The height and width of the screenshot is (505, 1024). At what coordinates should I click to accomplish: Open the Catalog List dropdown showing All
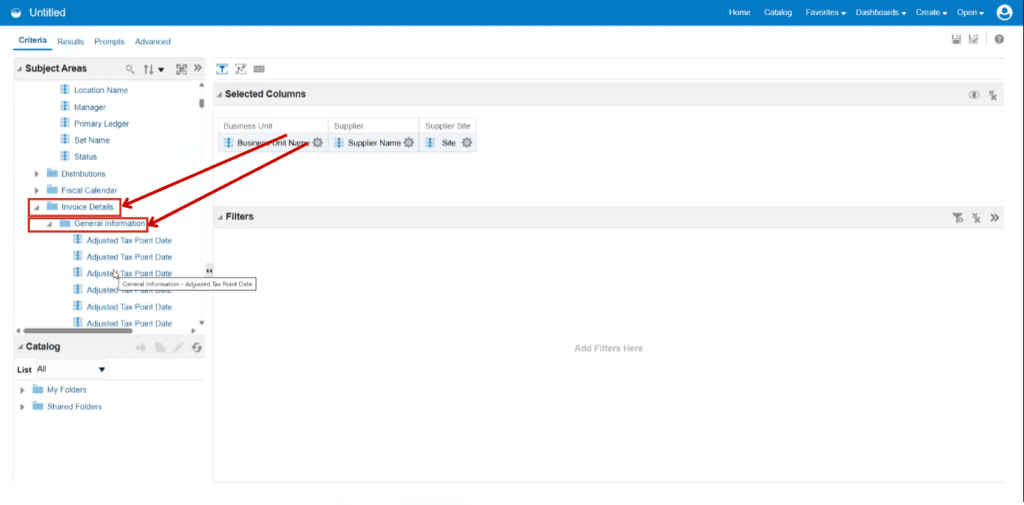click(x=72, y=369)
